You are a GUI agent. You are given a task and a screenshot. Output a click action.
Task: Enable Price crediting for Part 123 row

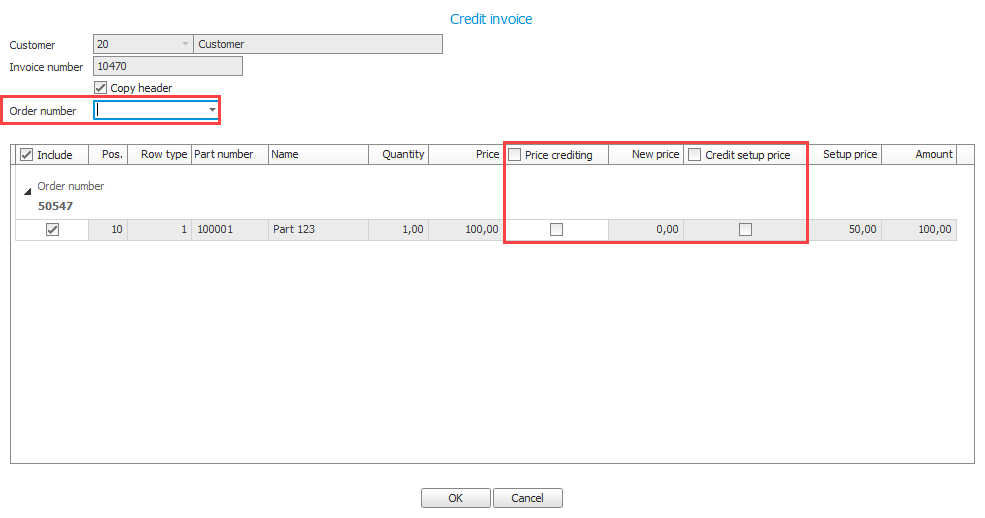(x=556, y=230)
